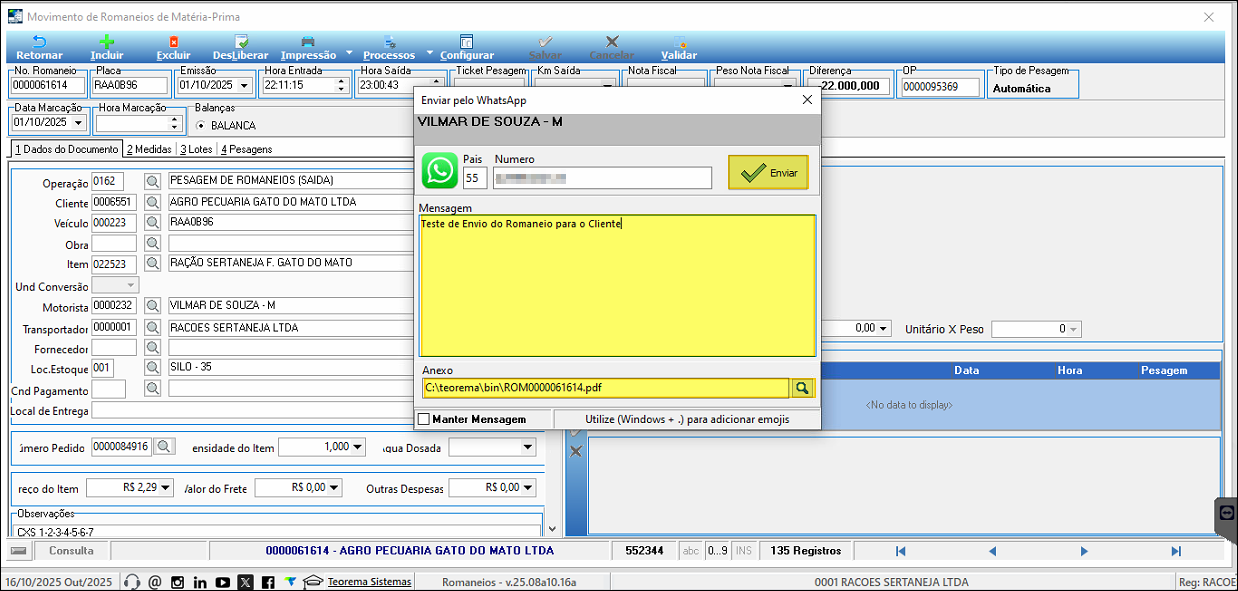
Task: Search Transportador with magnifier icon
Action: click(153, 327)
